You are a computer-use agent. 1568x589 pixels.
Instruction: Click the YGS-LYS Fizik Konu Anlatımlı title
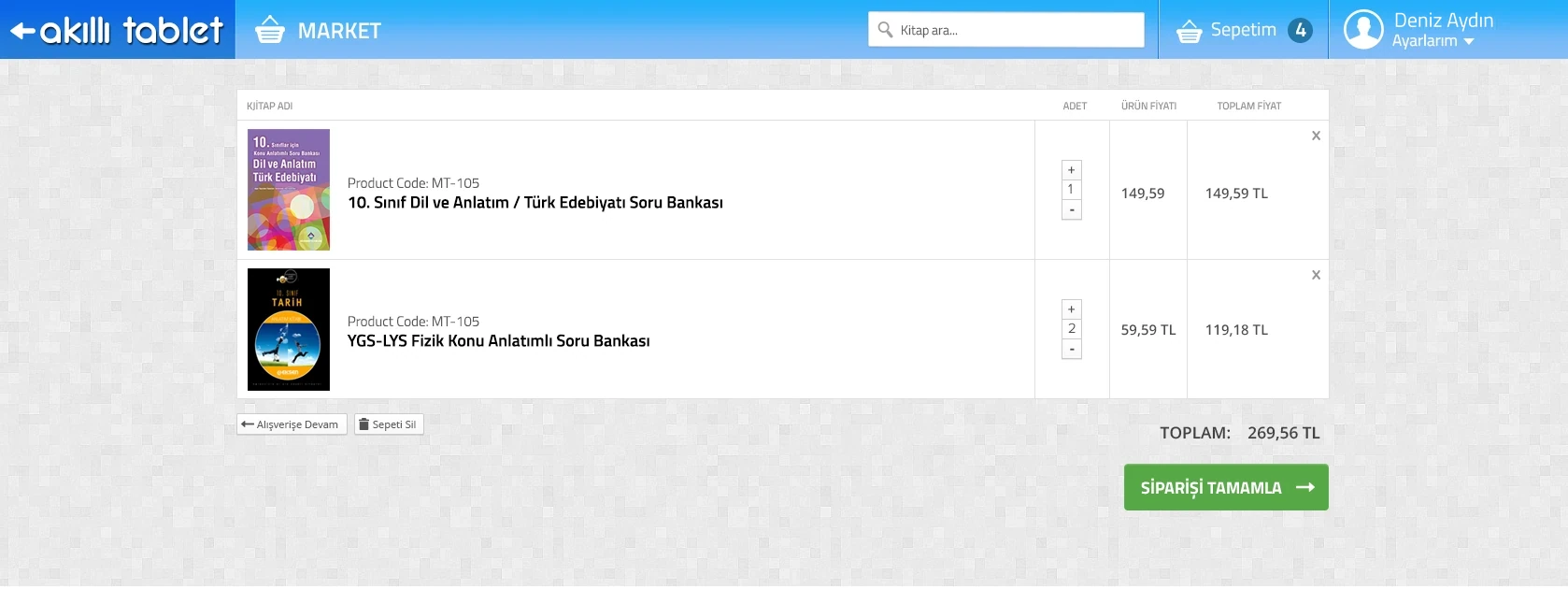tap(499, 341)
